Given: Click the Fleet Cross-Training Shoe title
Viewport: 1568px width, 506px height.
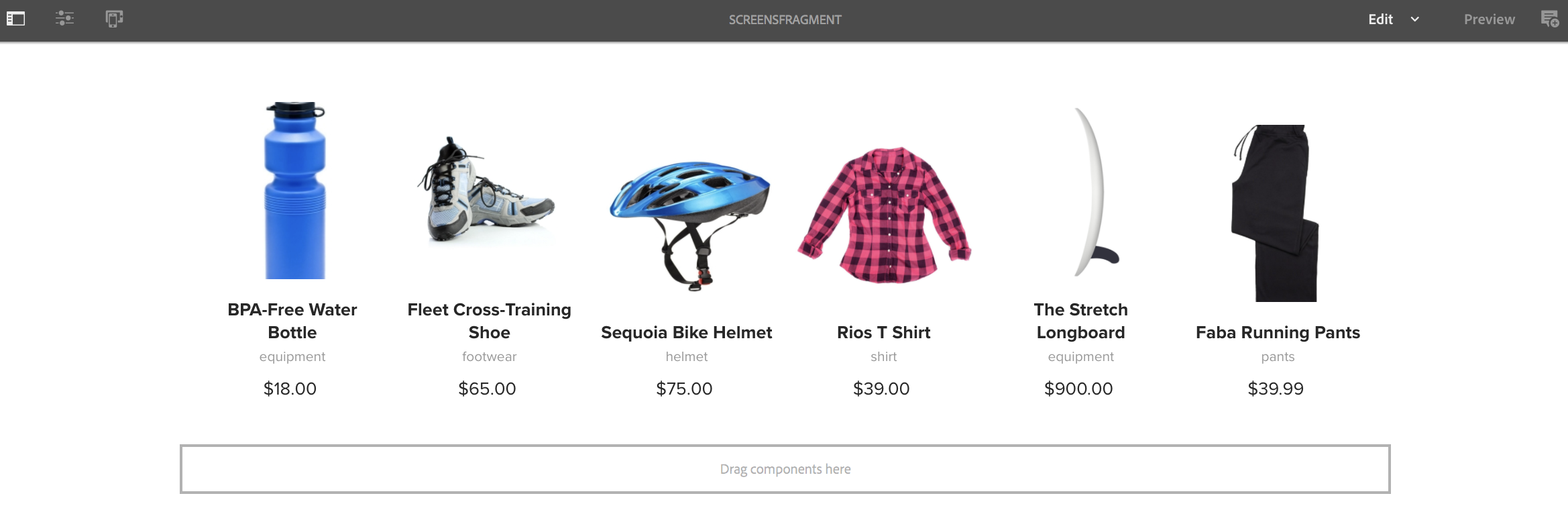Looking at the screenshot, I should [490, 321].
